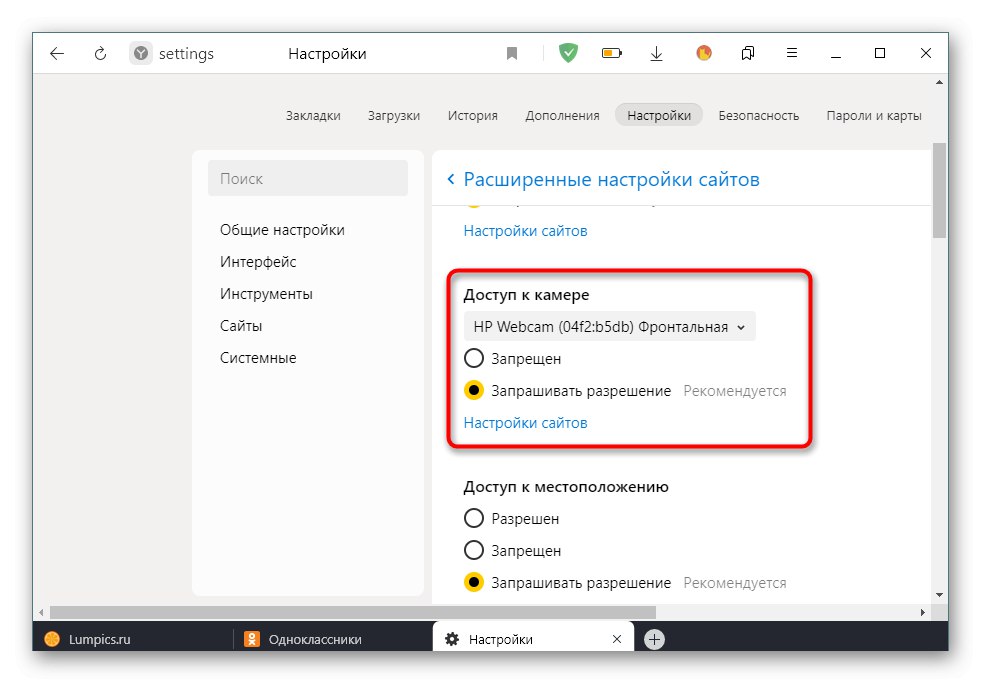Click the Расширенные настройки сайтов heading link

611,180
